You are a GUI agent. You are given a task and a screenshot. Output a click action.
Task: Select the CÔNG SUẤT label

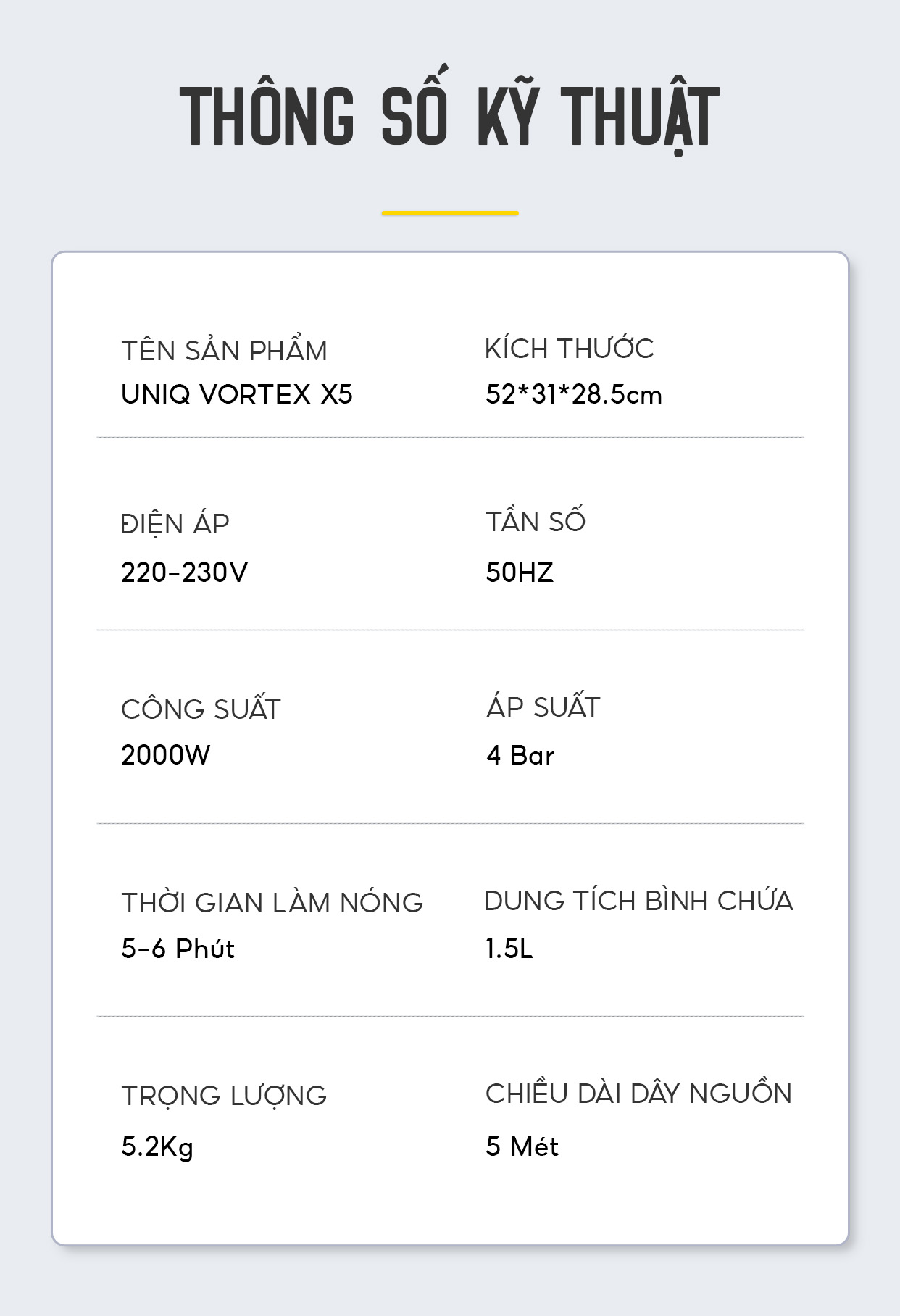tap(201, 707)
